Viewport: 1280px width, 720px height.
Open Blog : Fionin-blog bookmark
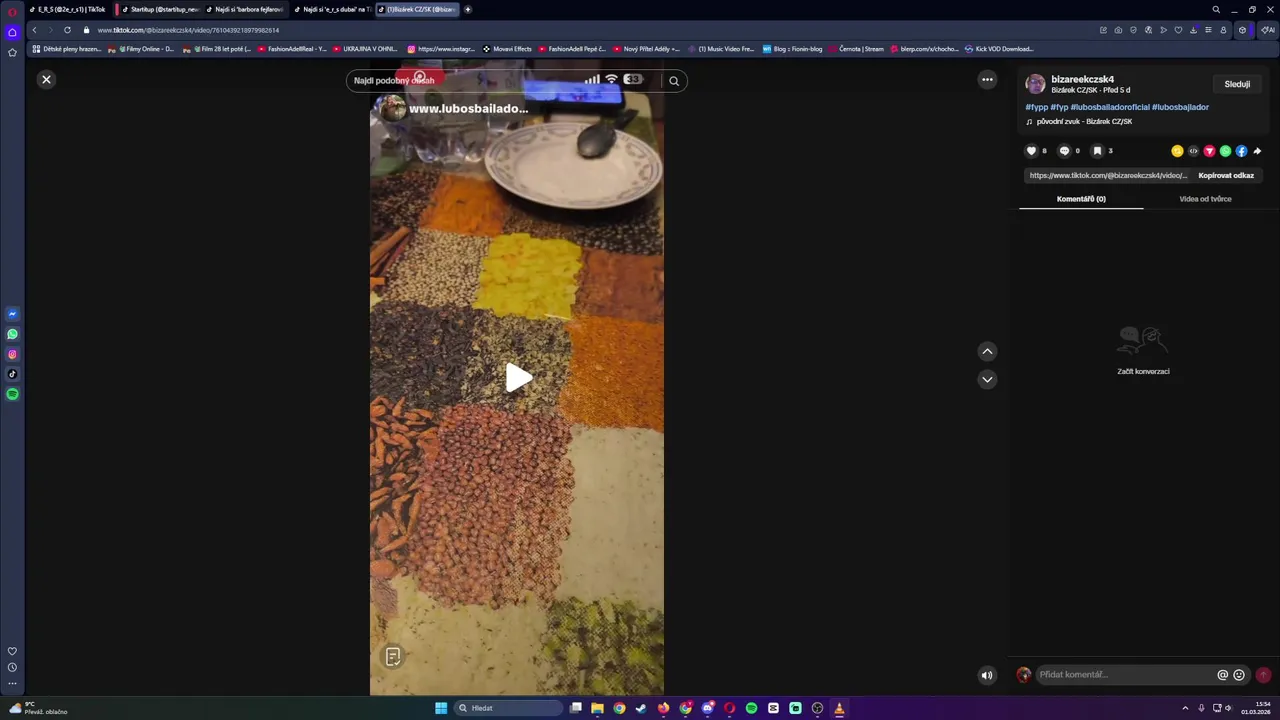click(x=792, y=48)
